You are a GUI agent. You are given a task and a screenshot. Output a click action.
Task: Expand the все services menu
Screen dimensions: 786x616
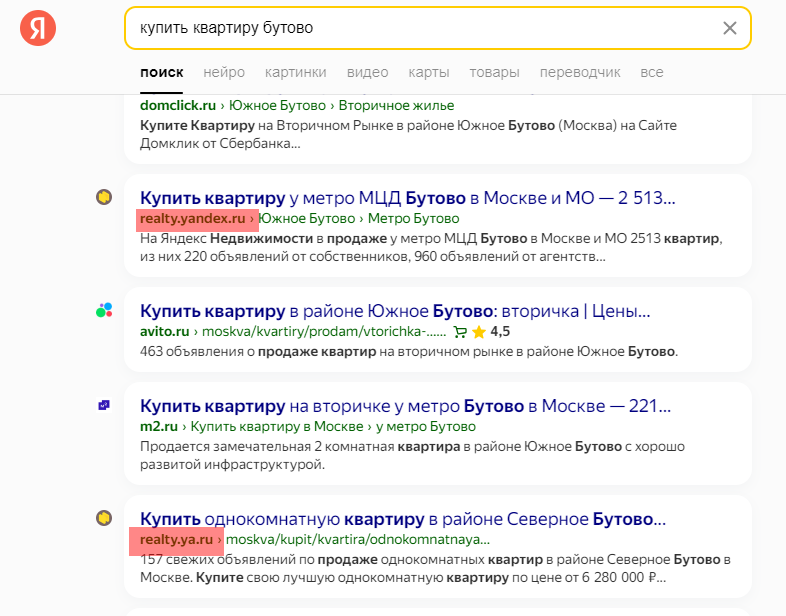652,72
